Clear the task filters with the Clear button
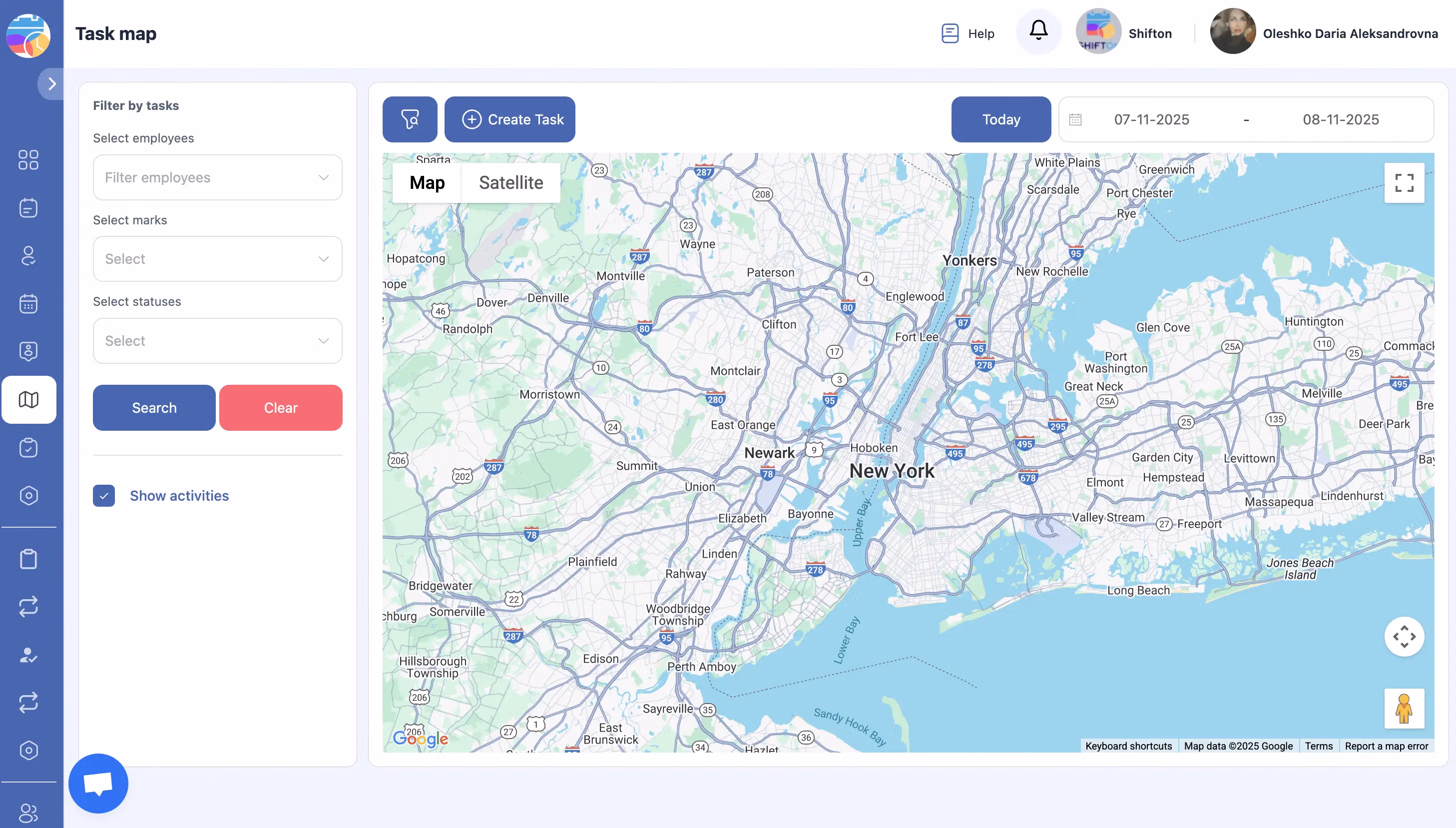This screenshot has width=1456, height=828. [280, 407]
